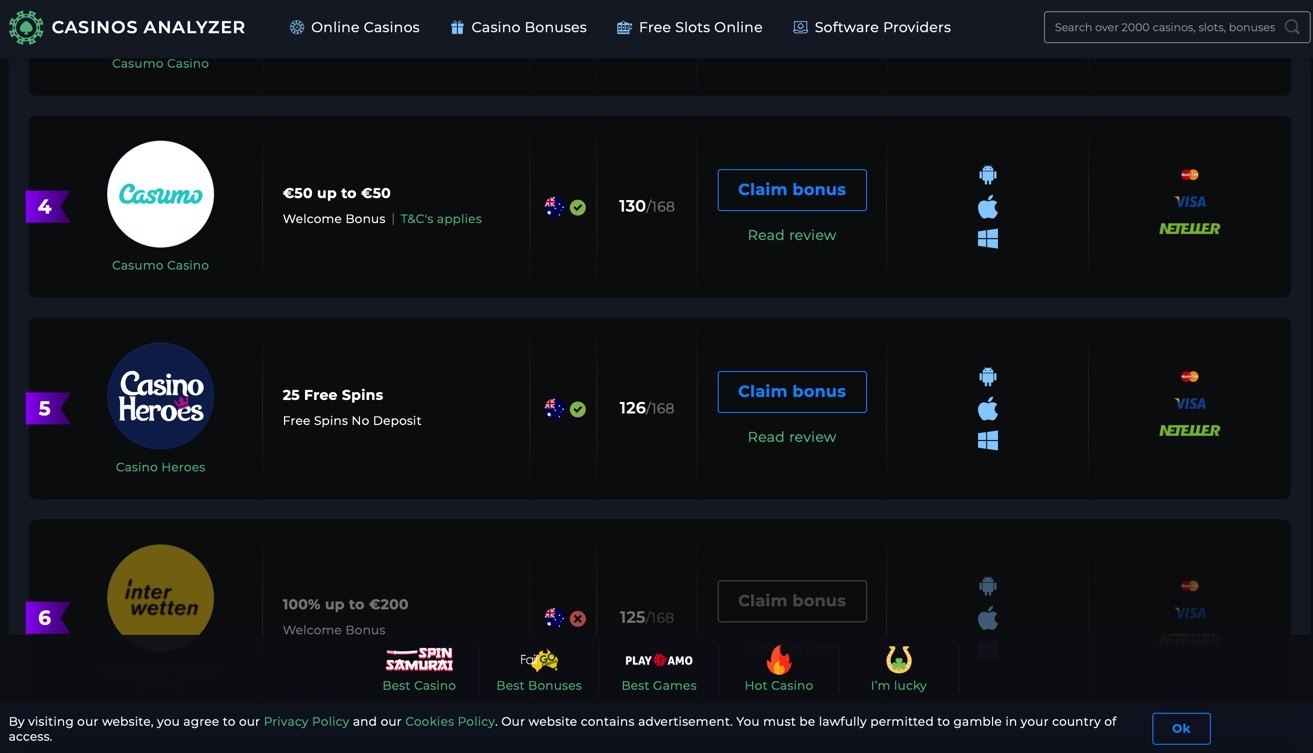This screenshot has width=1313, height=753.
Task: Open Hot Casino flame shortcut
Action: (779, 670)
